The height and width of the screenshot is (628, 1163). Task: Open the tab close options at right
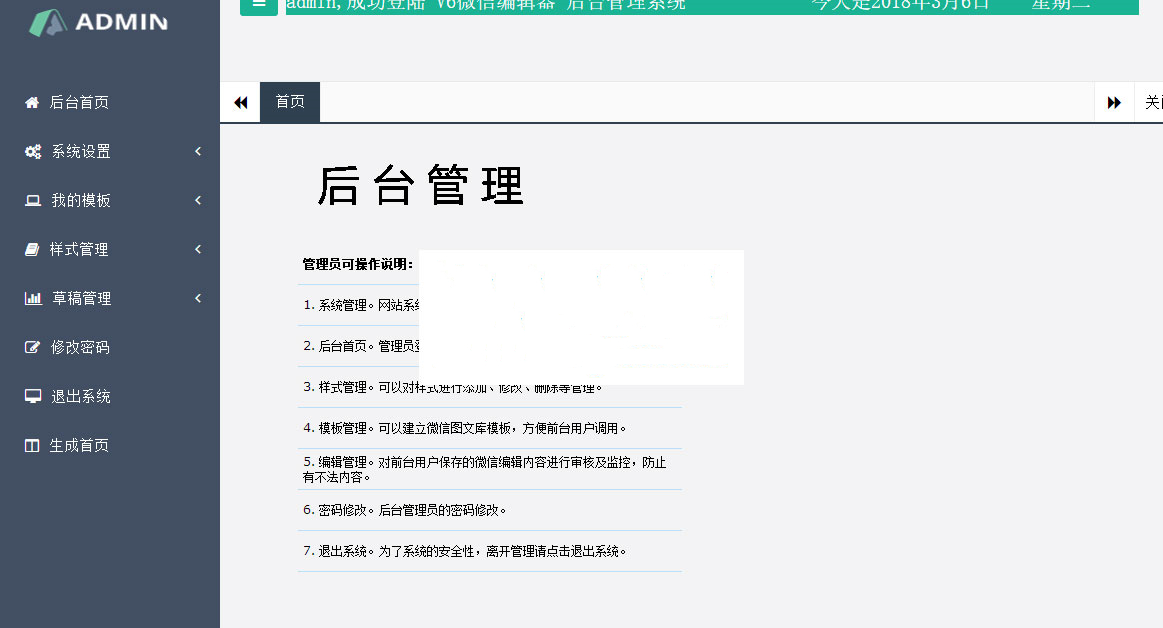tap(1151, 102)
